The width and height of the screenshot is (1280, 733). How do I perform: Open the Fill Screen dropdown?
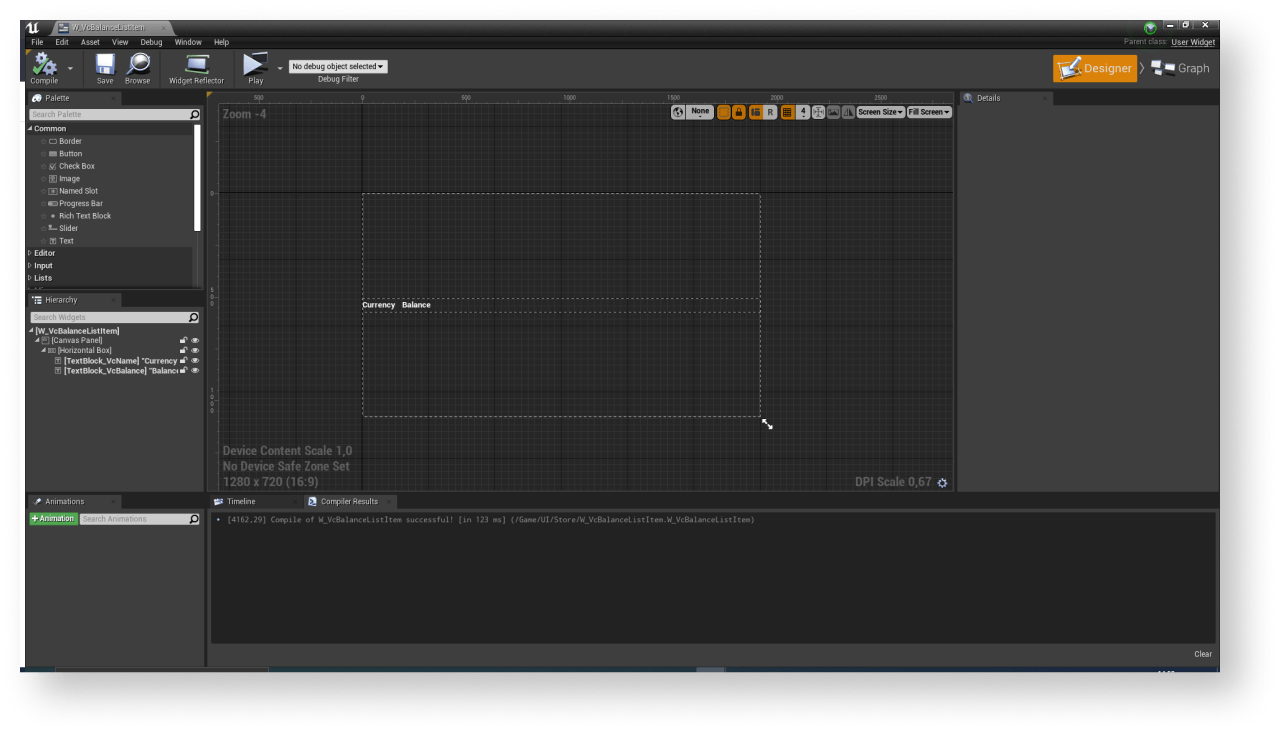pos(928,112)
